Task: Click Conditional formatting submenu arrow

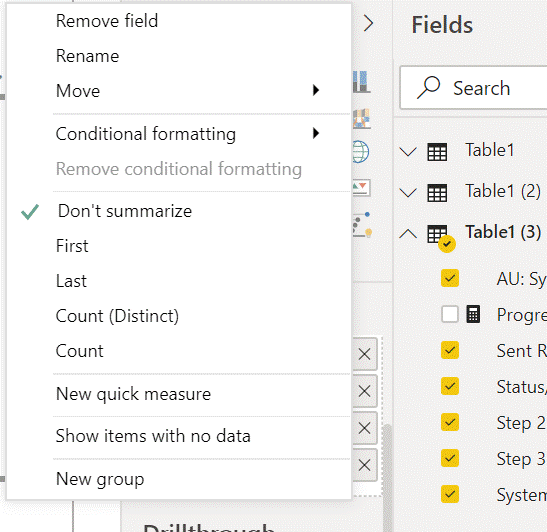Action: pos(316,133)
